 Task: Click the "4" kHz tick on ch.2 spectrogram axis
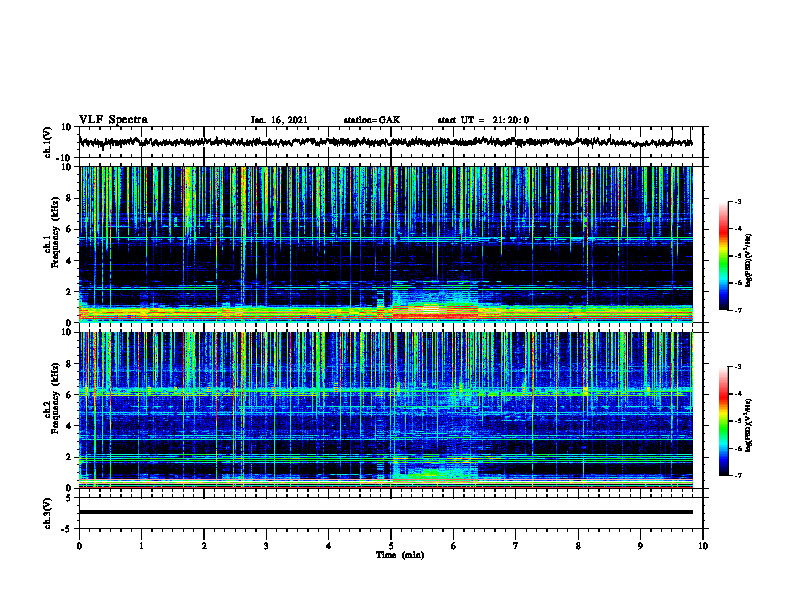[x=69, y=426]
